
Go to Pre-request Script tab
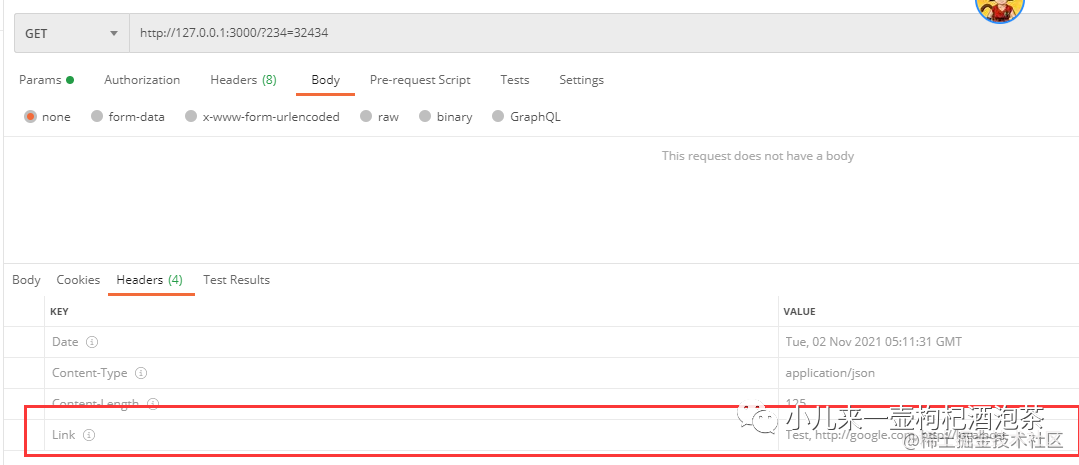(x=420, y=80)
